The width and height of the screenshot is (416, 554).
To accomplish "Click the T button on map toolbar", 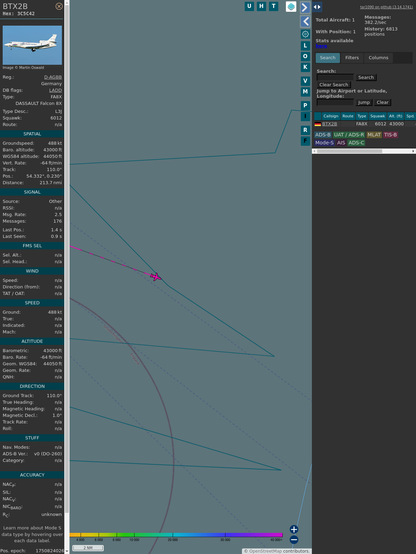I will point(273,6).
